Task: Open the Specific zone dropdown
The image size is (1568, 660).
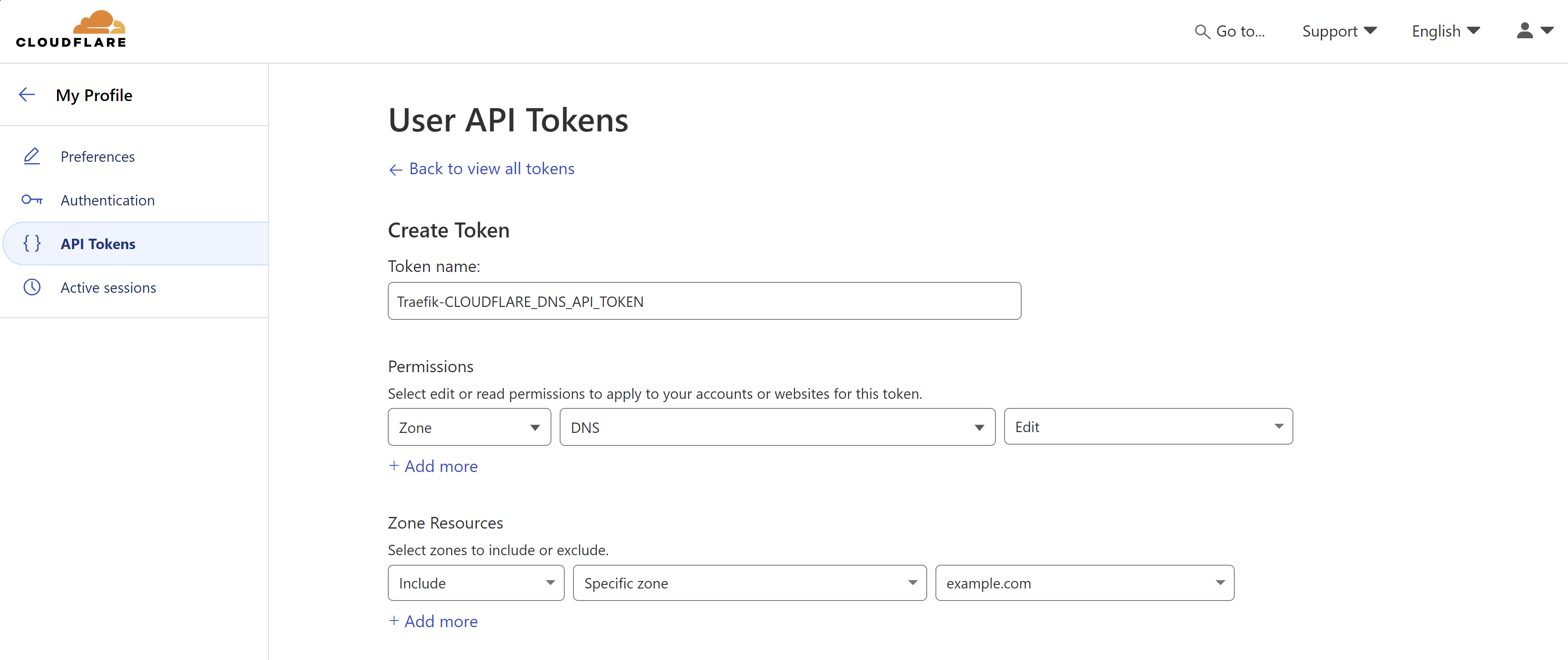Action: (x=749, y=583)
